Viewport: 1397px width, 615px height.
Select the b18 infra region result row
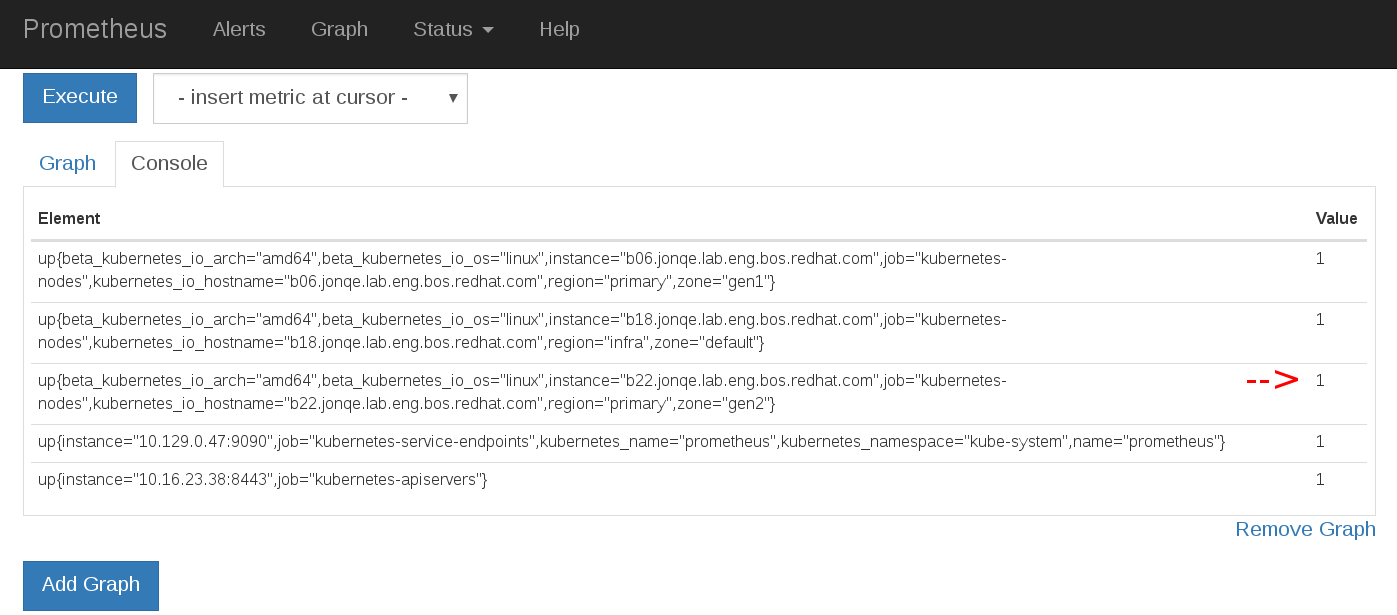522,332
